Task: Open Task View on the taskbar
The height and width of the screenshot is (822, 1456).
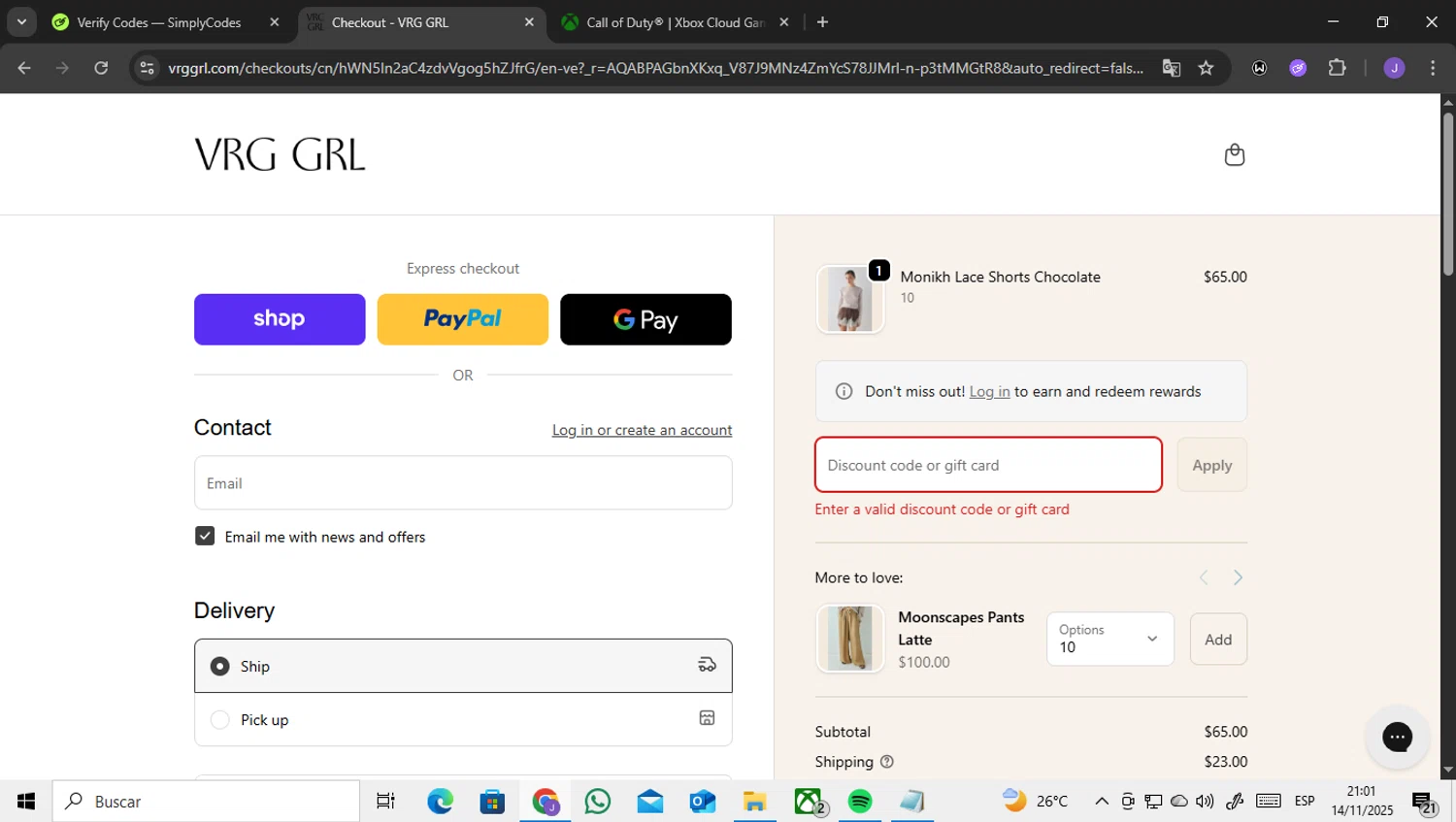Action: click(x=385, y=802)
